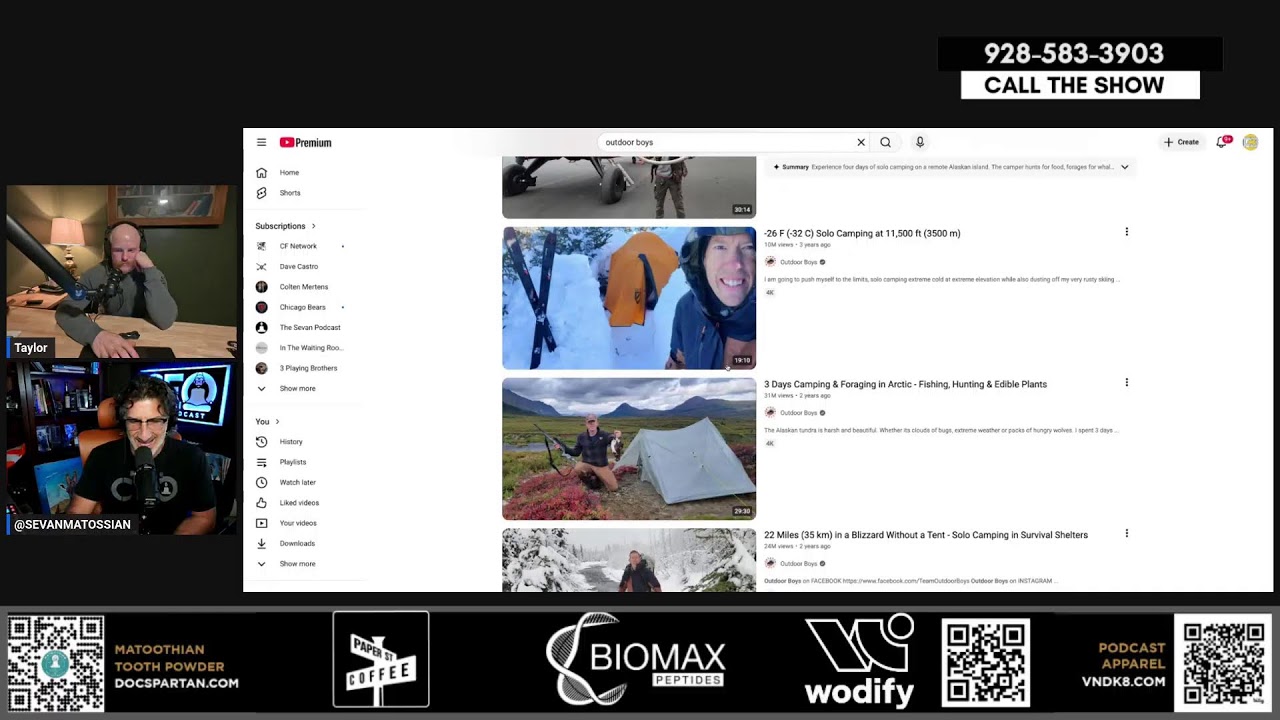
Task: Open "3 Days Camping & Foraging in Arctic" title
Action: tap(905, 384)
